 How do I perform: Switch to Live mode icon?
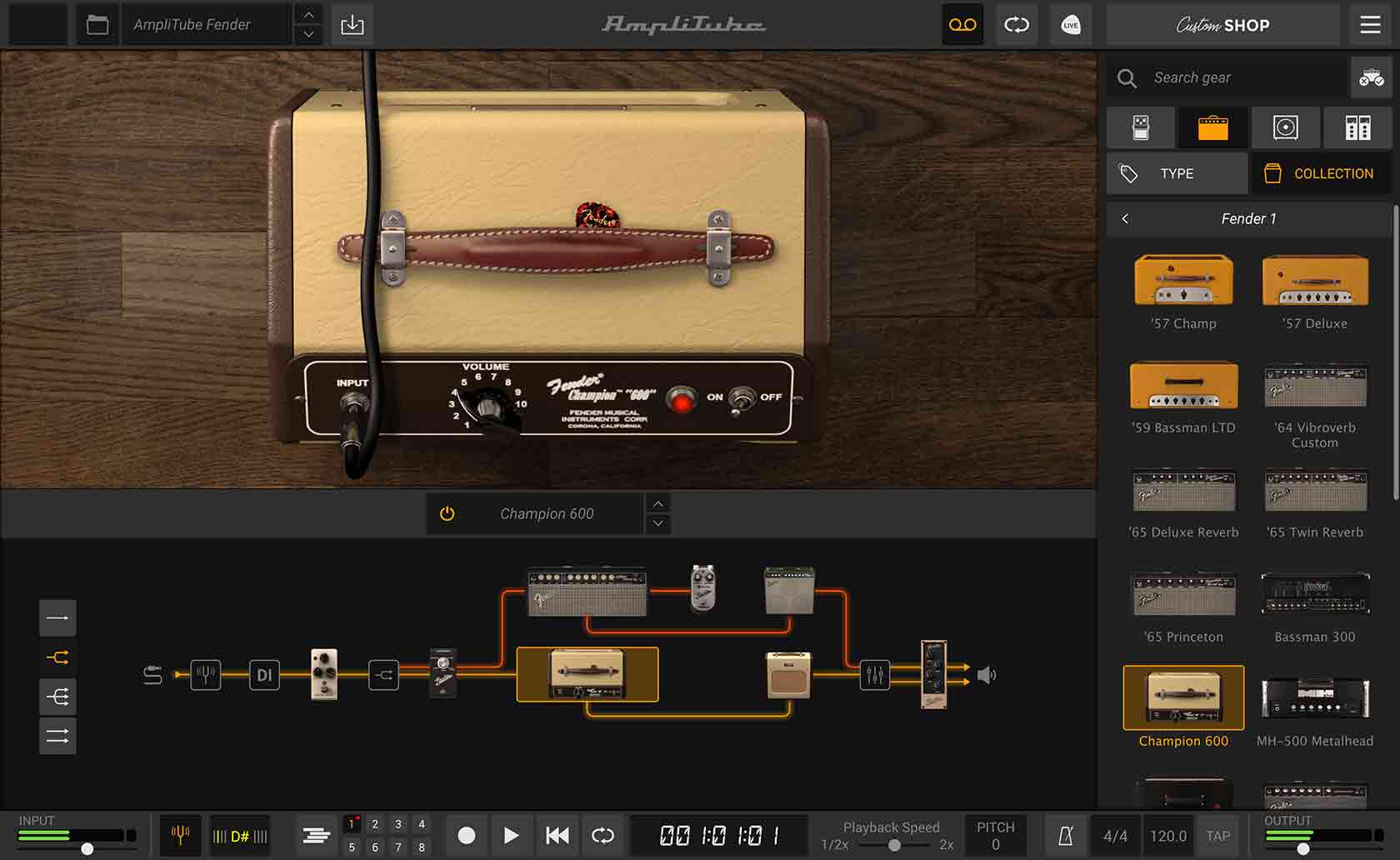tap(1071, 24)
